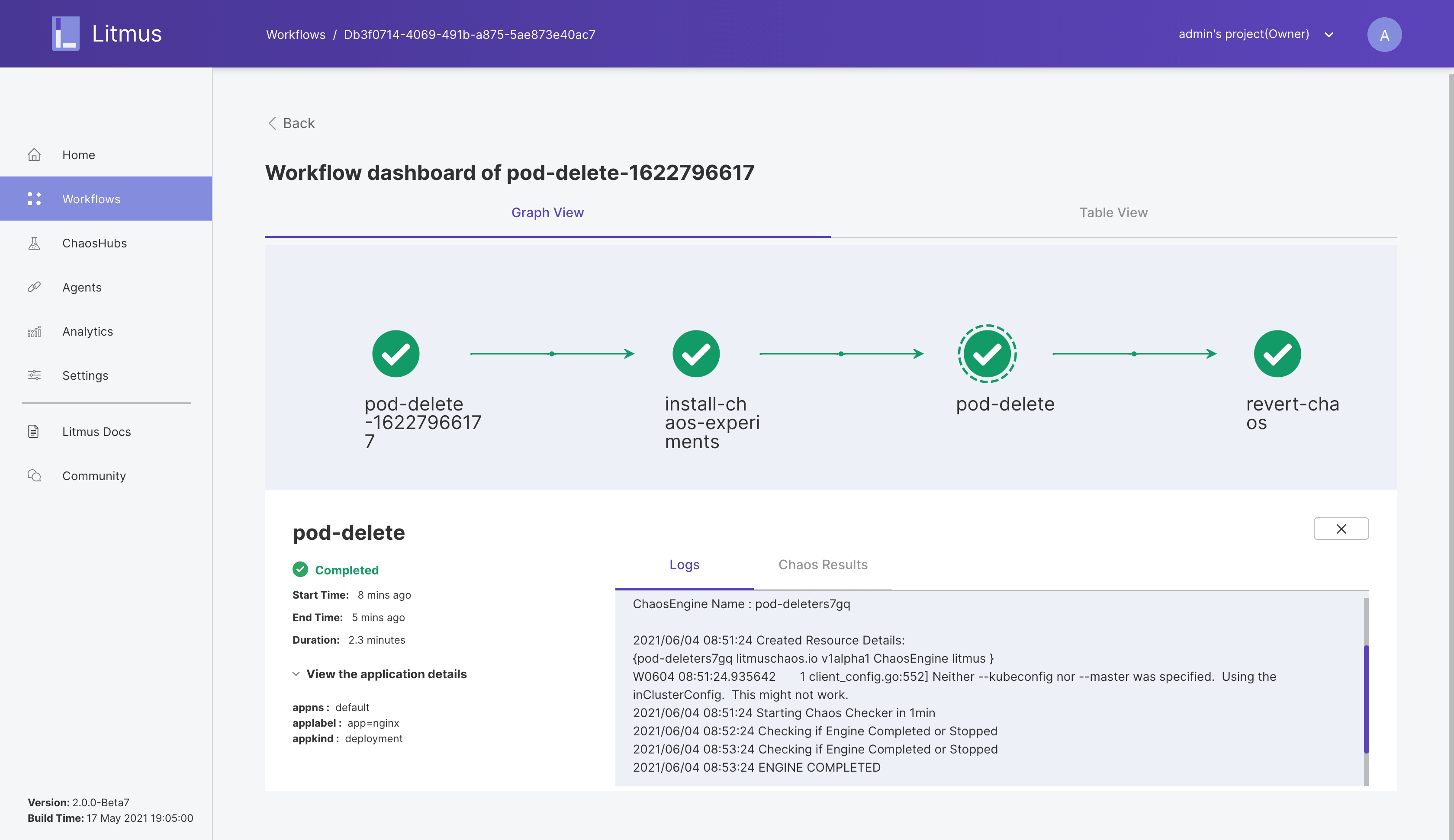The image size is (1454, 840).
Task: Open the Home sidebar icon
Action: pyautogui.click(x=34, y=154)
